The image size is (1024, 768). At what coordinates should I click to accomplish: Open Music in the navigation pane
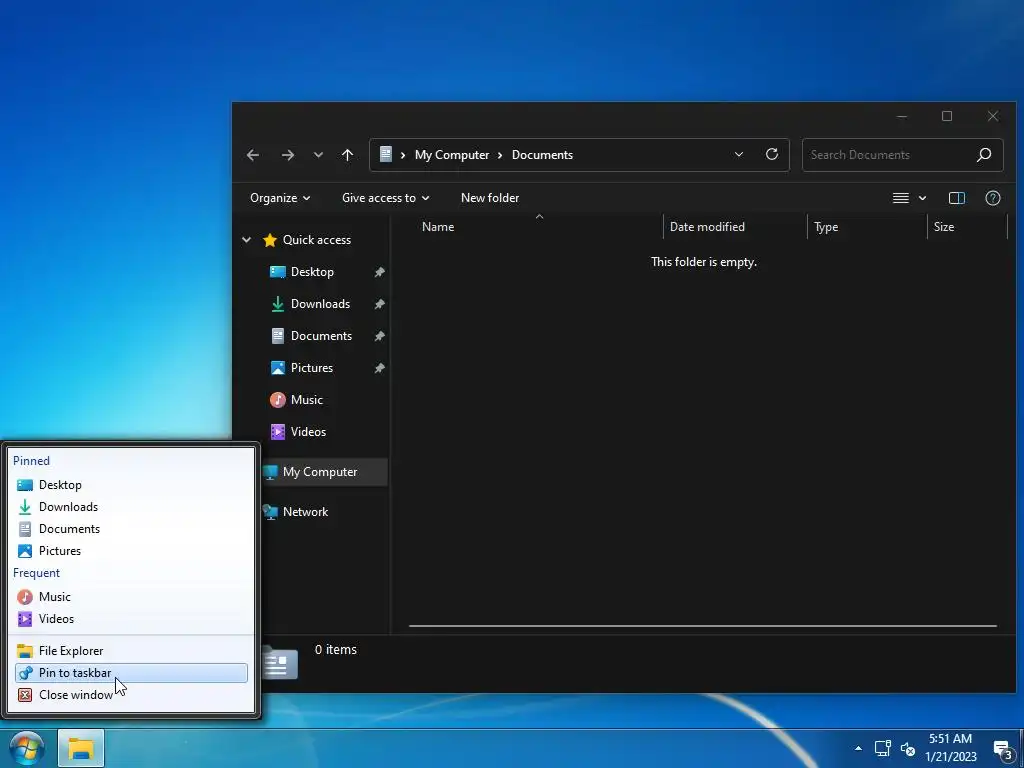pyautogui.click(x=306, y=400)
